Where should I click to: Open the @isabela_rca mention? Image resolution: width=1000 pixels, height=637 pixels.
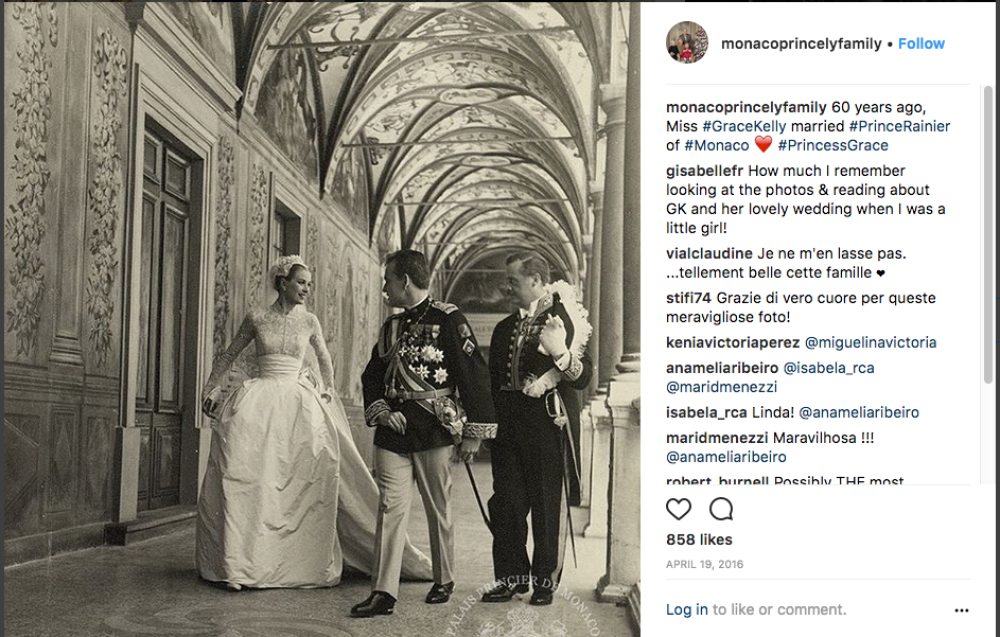(x=828, y=368)
